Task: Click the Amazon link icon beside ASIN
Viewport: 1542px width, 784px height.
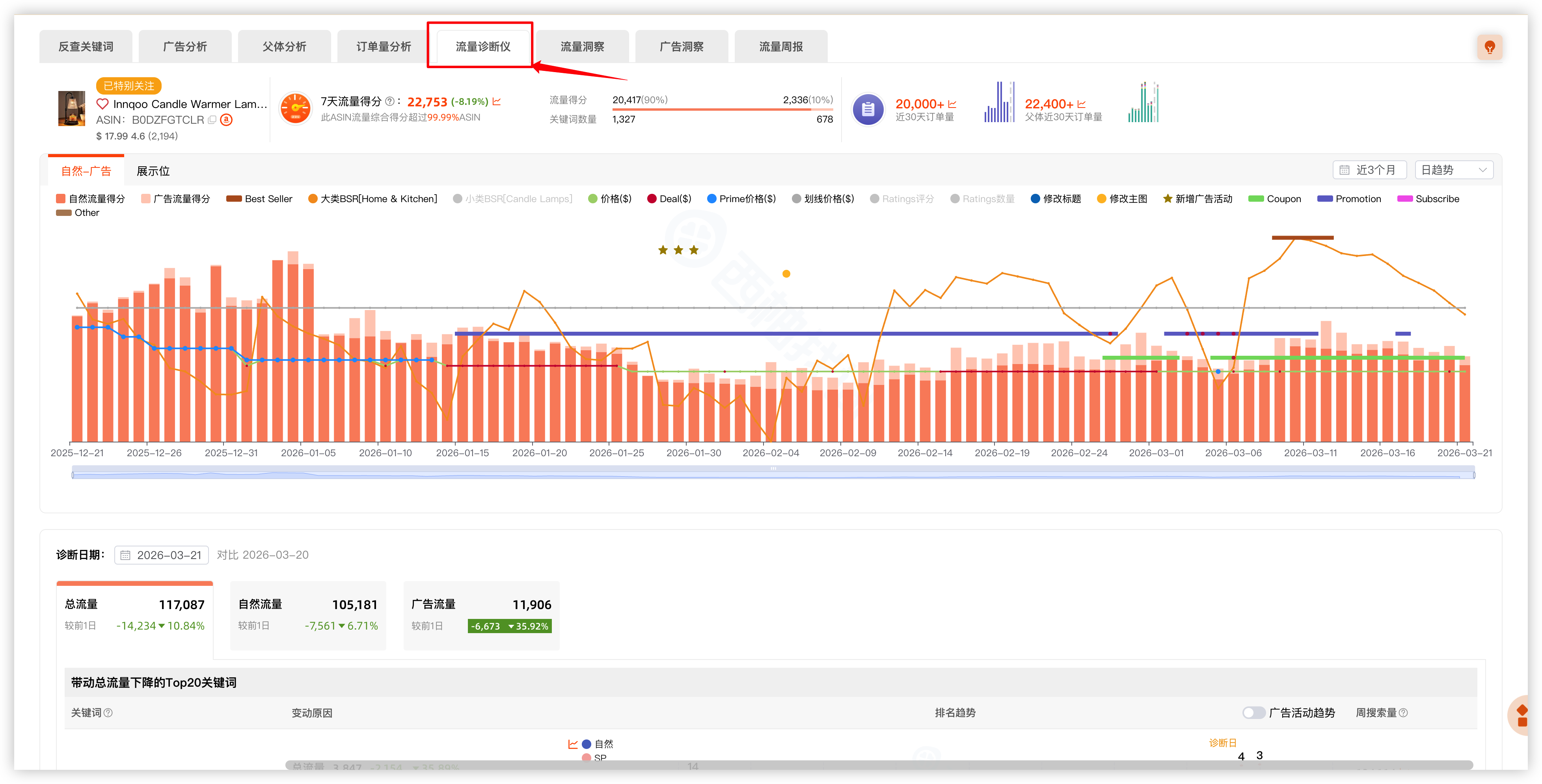Action: [226, 120]
